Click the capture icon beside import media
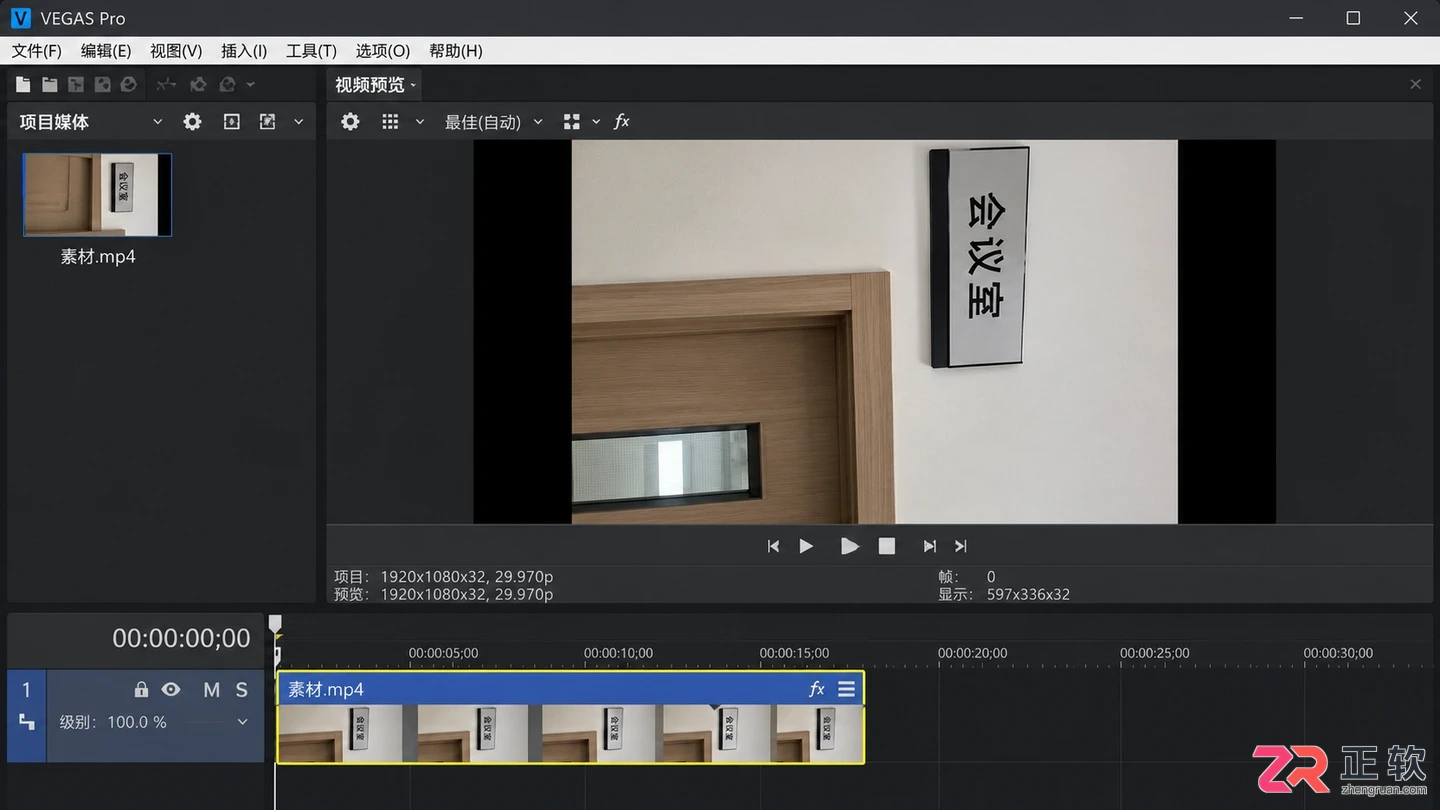Screen dimensions: 1440x810 coord(267,122)
